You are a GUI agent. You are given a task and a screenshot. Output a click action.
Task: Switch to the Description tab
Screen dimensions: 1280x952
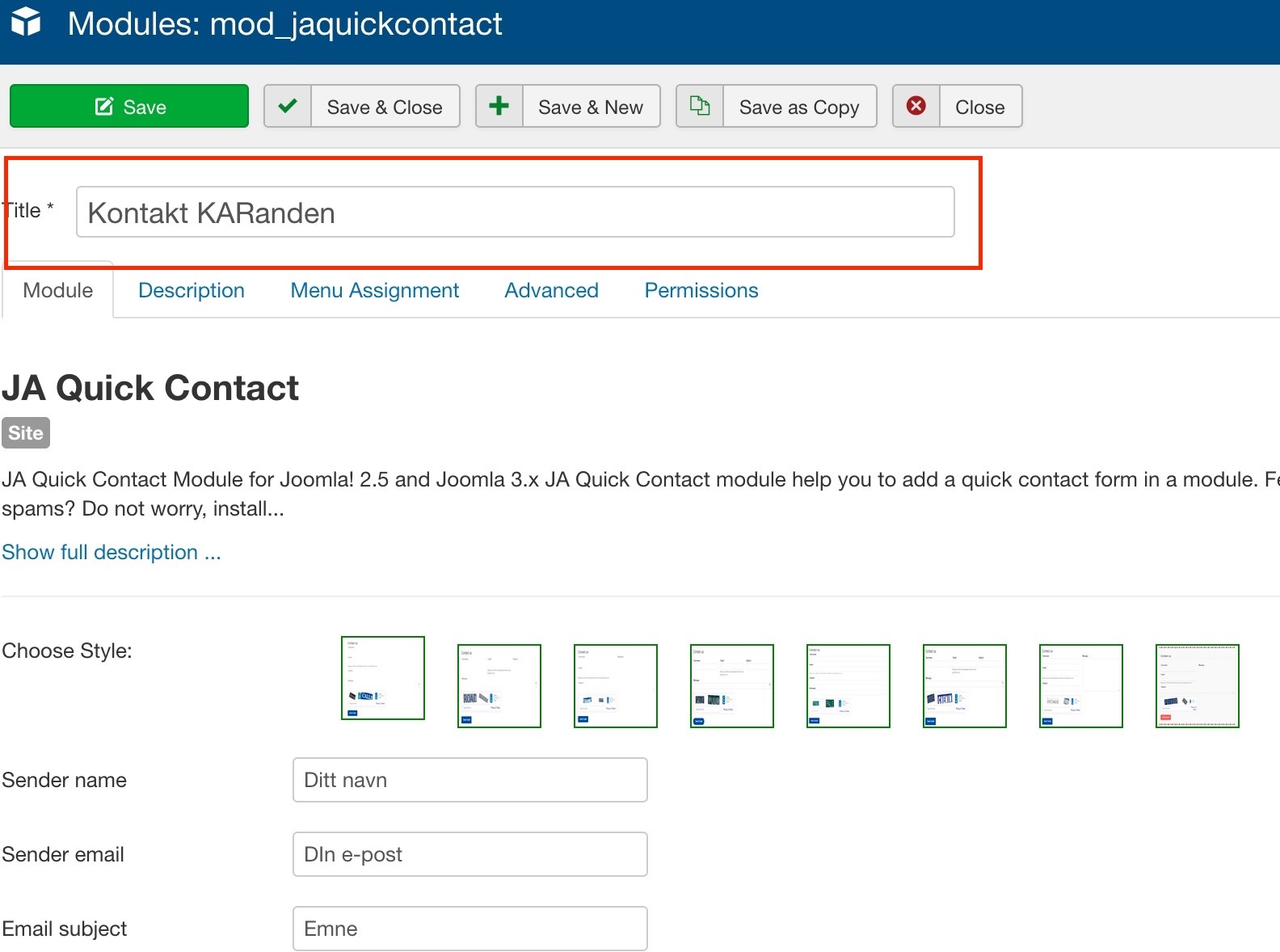[x=192, y=291]
